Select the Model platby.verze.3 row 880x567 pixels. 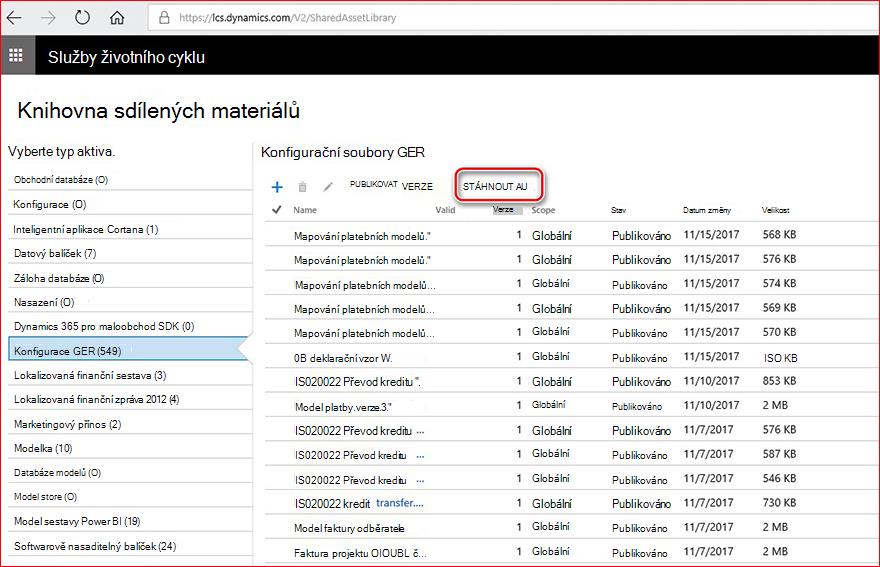coord(571,405)
